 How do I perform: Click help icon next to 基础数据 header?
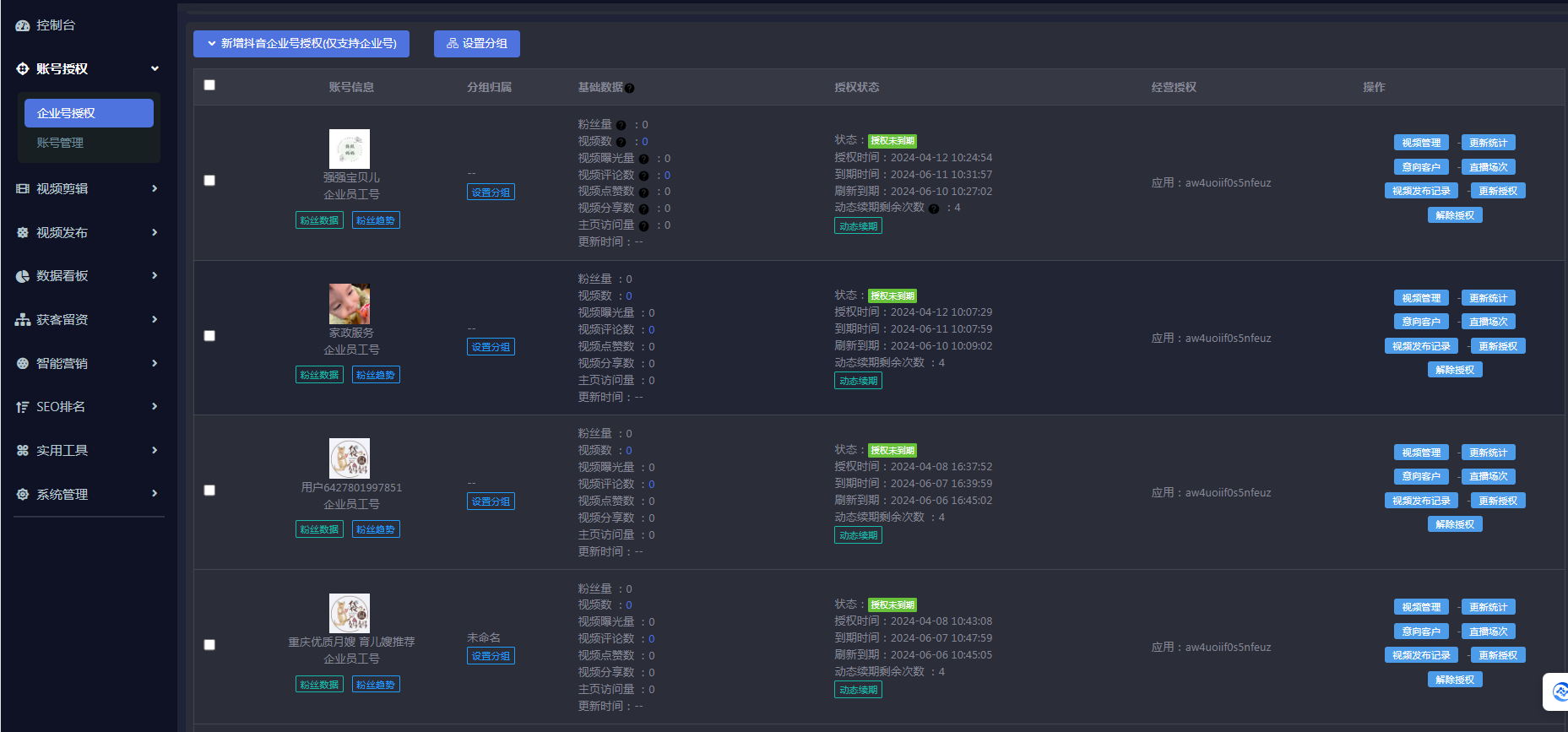[x=630, y=88]
